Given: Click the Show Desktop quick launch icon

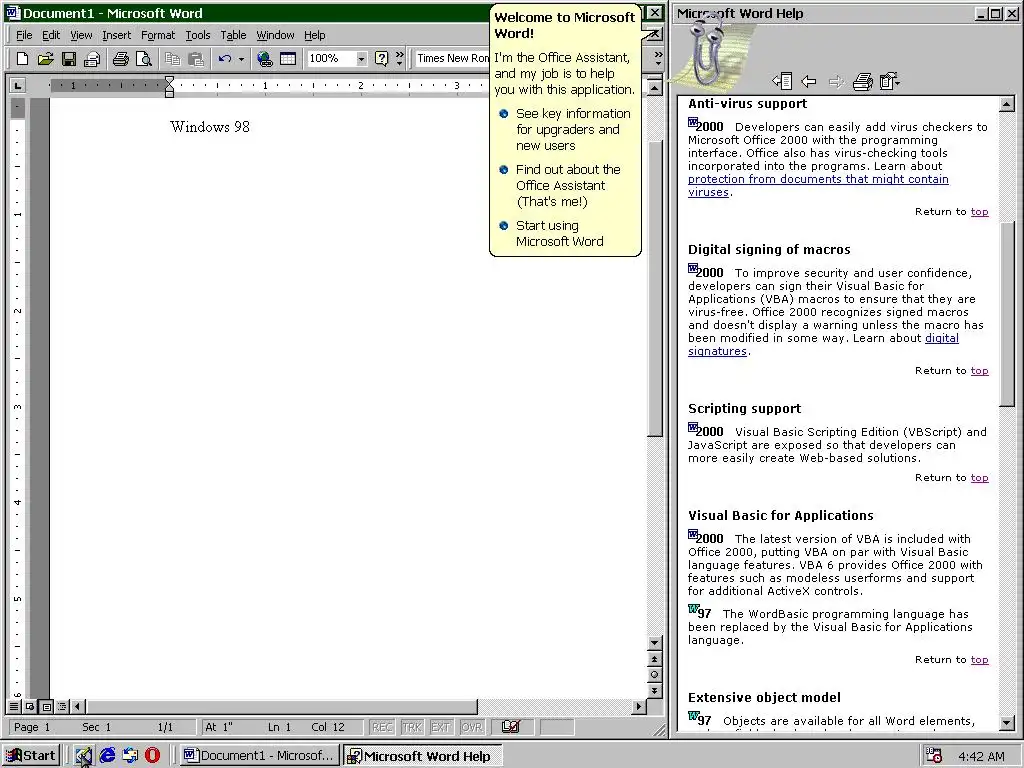Looking at the screenshot, I should [x=83, y=756].
